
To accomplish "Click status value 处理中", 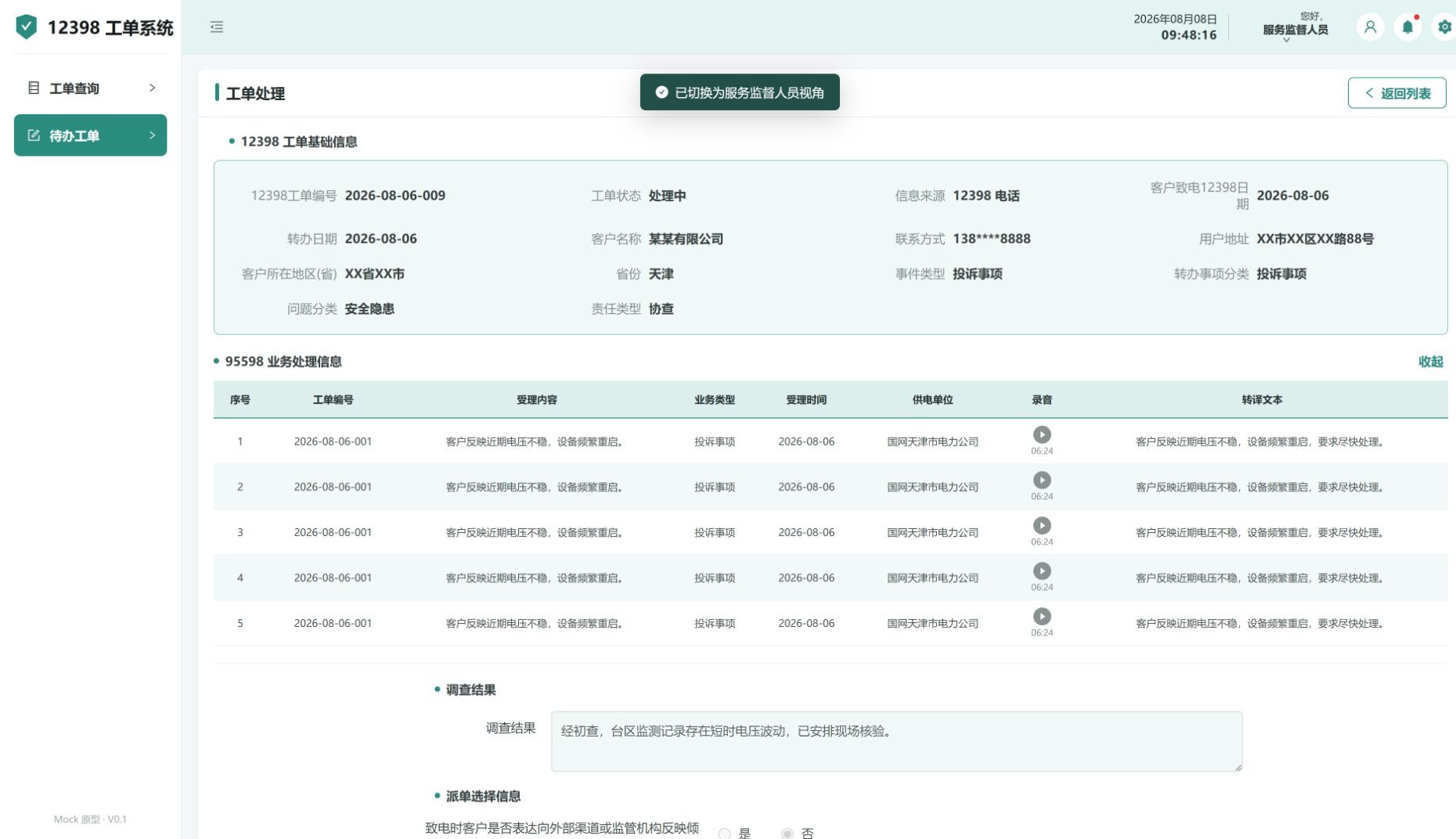I will (667, 196).
